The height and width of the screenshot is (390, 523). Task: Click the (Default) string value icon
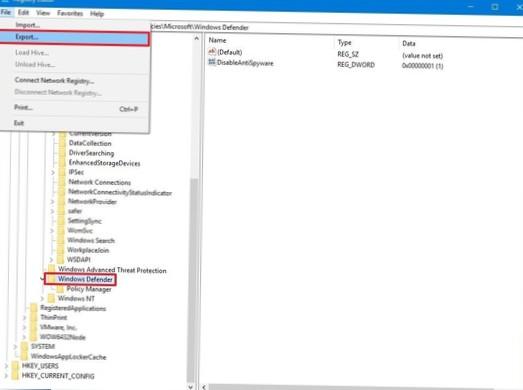[212, 51]
